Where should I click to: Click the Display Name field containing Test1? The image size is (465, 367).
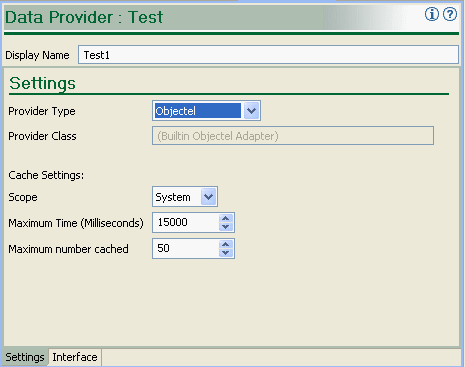(268, 55)
